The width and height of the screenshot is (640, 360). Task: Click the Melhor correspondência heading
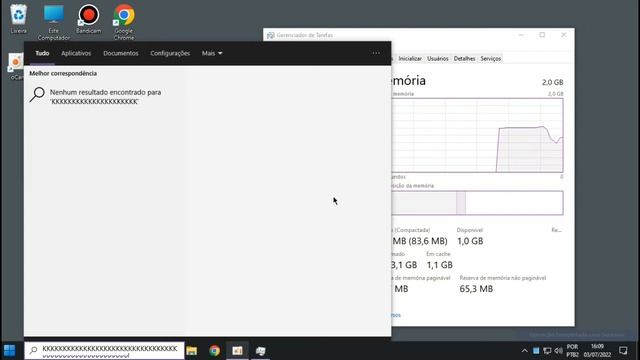pyautogui.click(x=63, y=73)
